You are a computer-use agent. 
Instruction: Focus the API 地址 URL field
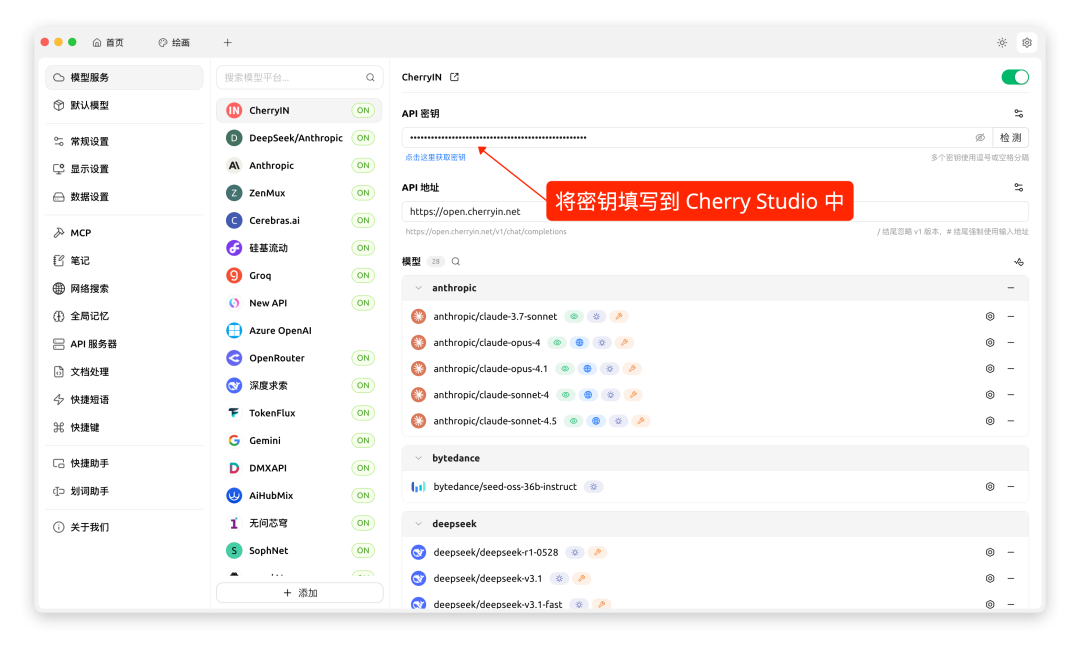tap(715, 211)
